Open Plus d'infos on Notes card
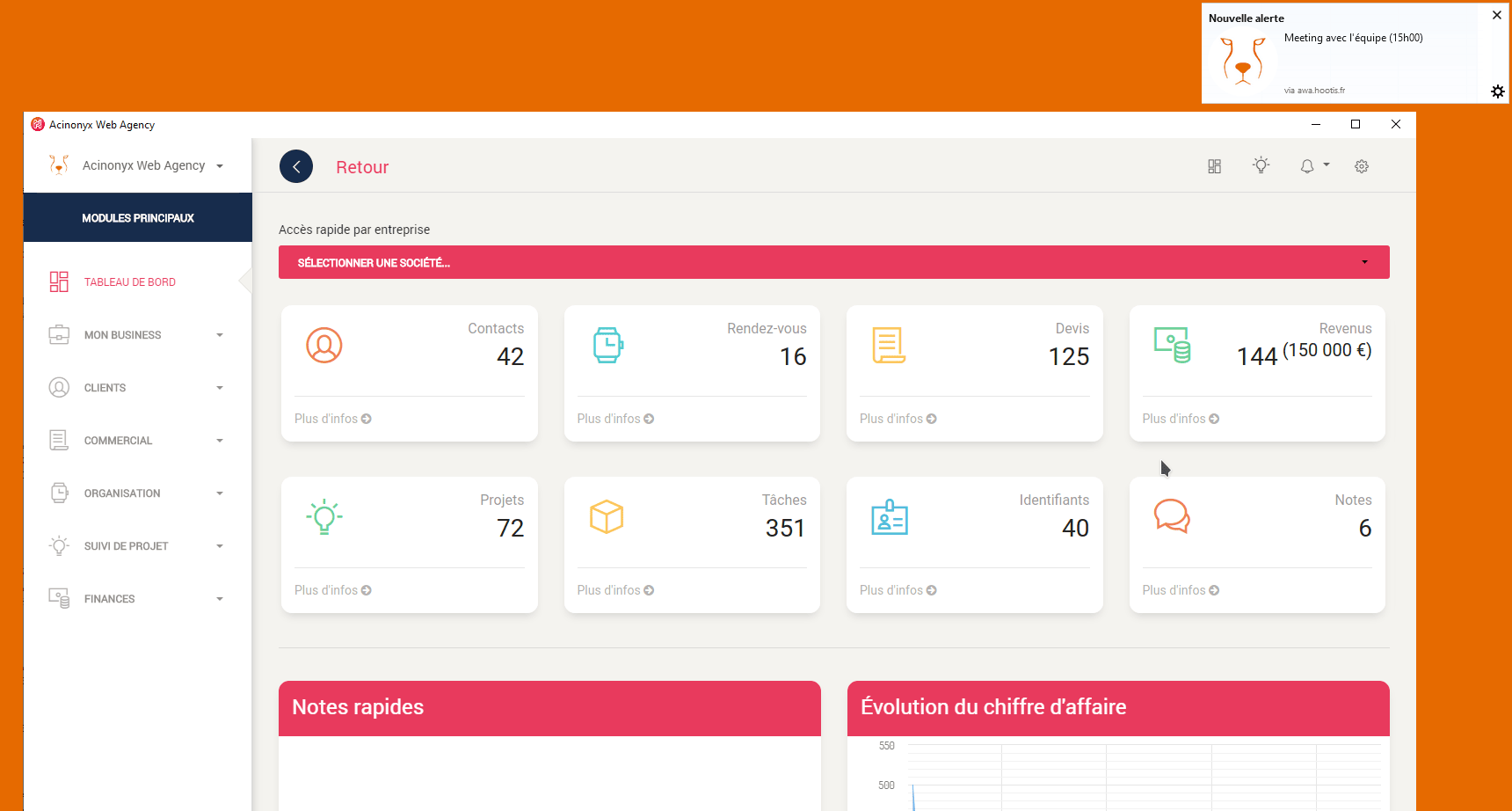Screen dimensions: 1512x811 click(1181, 590)
